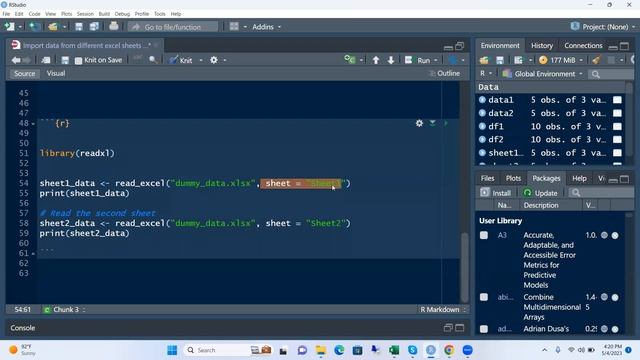
Task: Click the Open file folder icon
Action: [53, 27]
